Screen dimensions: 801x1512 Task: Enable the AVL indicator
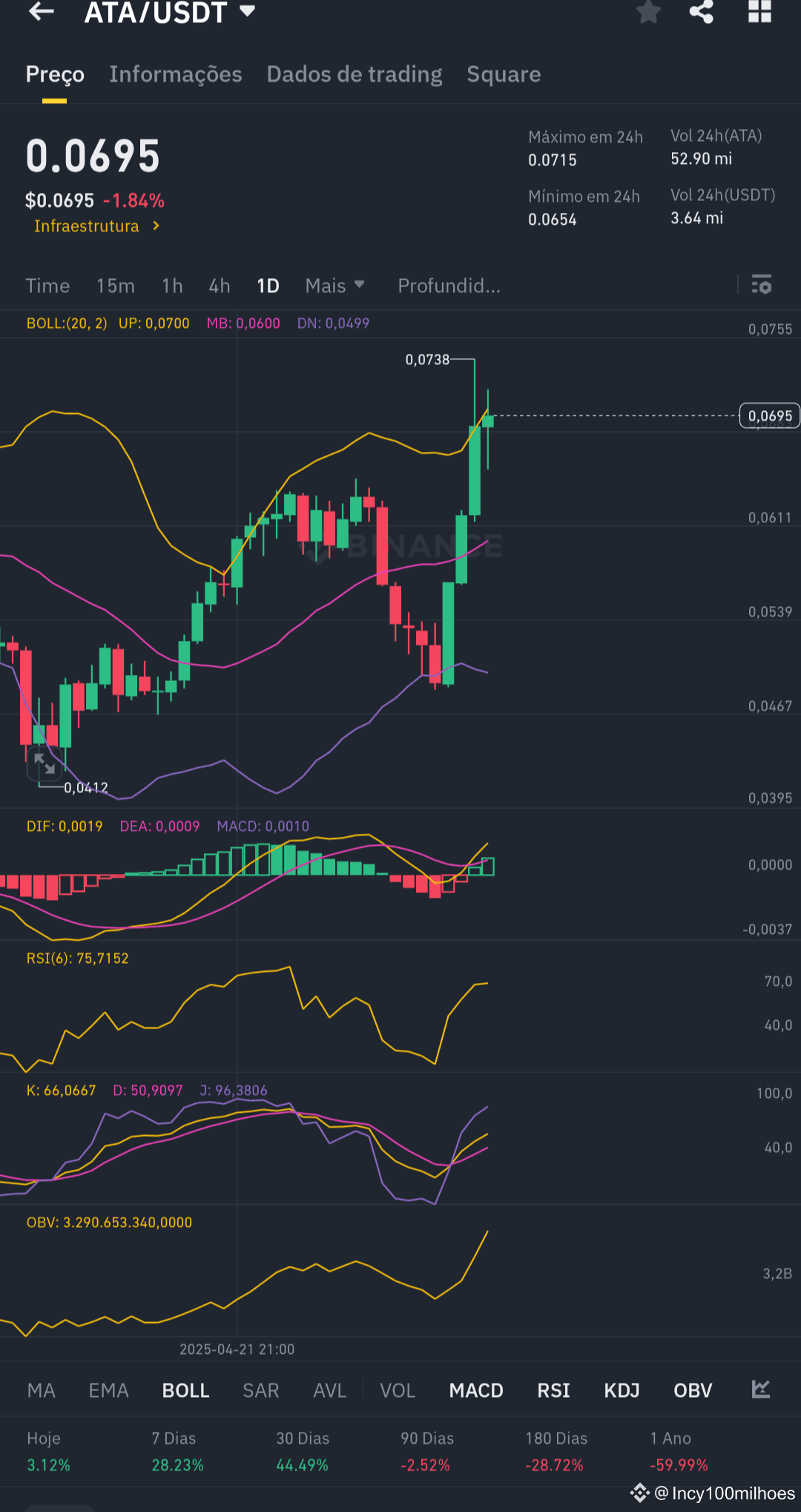click(330, 1390)
